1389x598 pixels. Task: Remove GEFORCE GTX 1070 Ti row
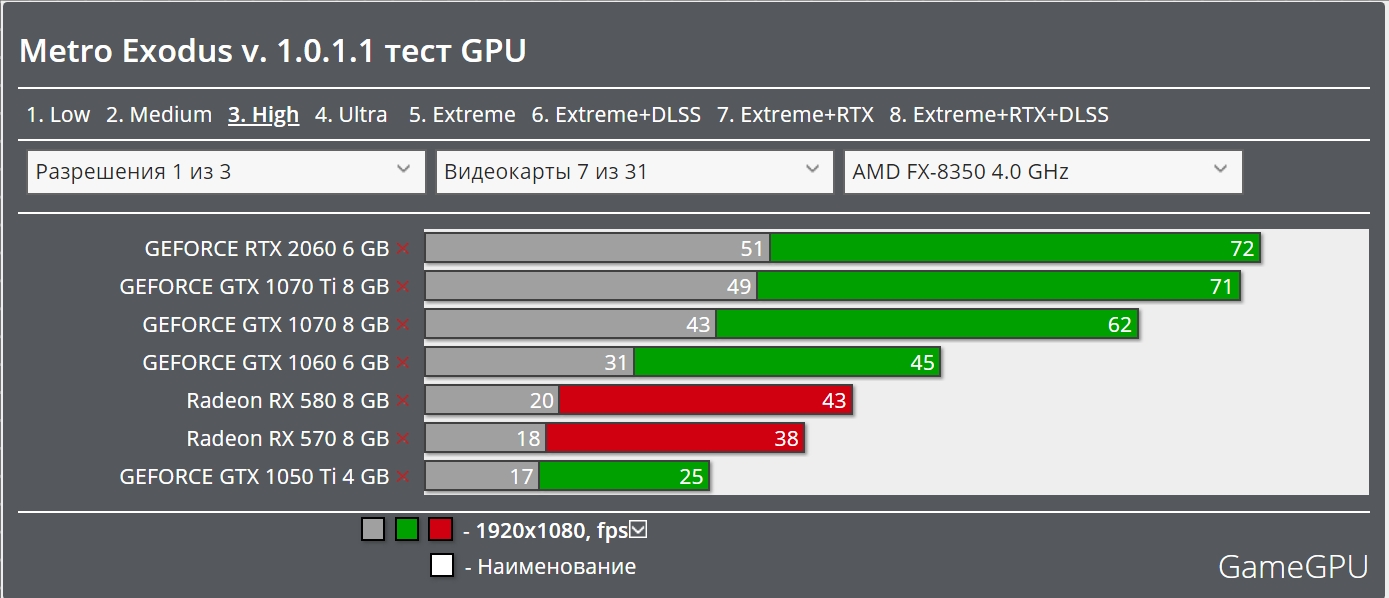[x=403, y=287]
